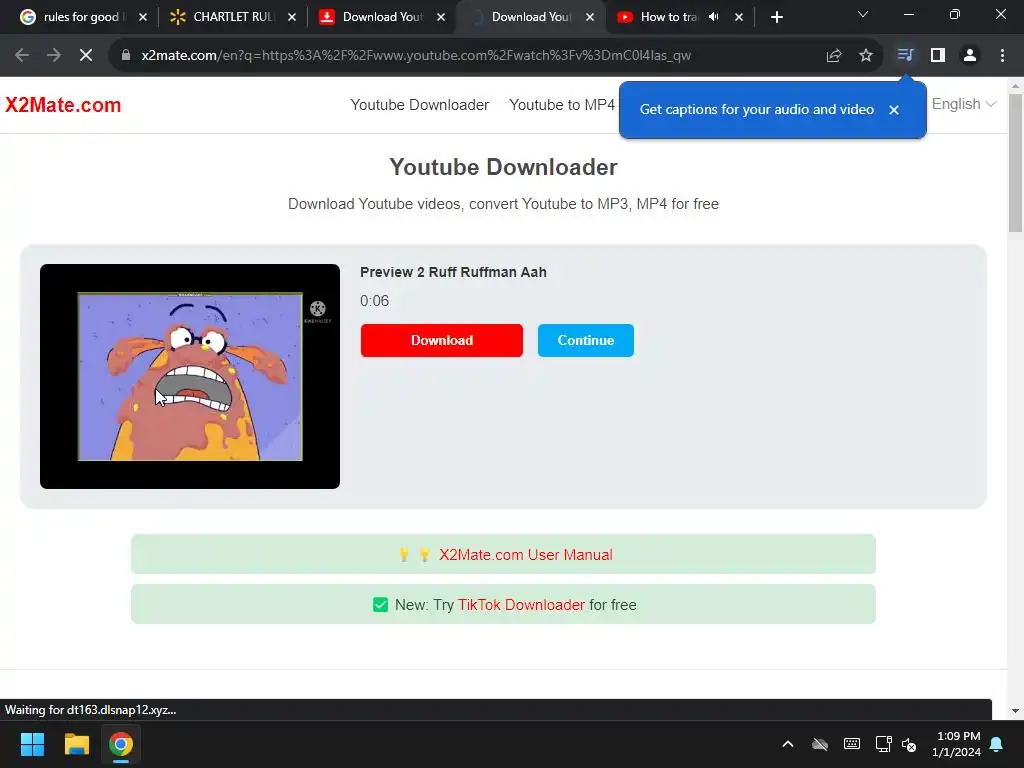Open Youtube Downloader in site navigation
Image resolution: width=1024 pixels, height=768 pixels.
tap(419, 104)
